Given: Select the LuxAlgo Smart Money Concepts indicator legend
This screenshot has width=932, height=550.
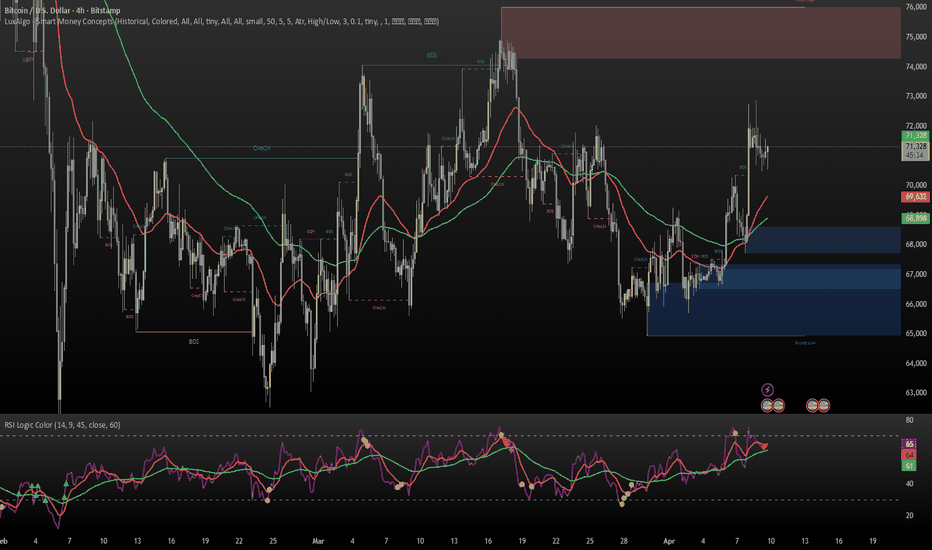Looking at the screenshot, I should (x=222, y=21).
